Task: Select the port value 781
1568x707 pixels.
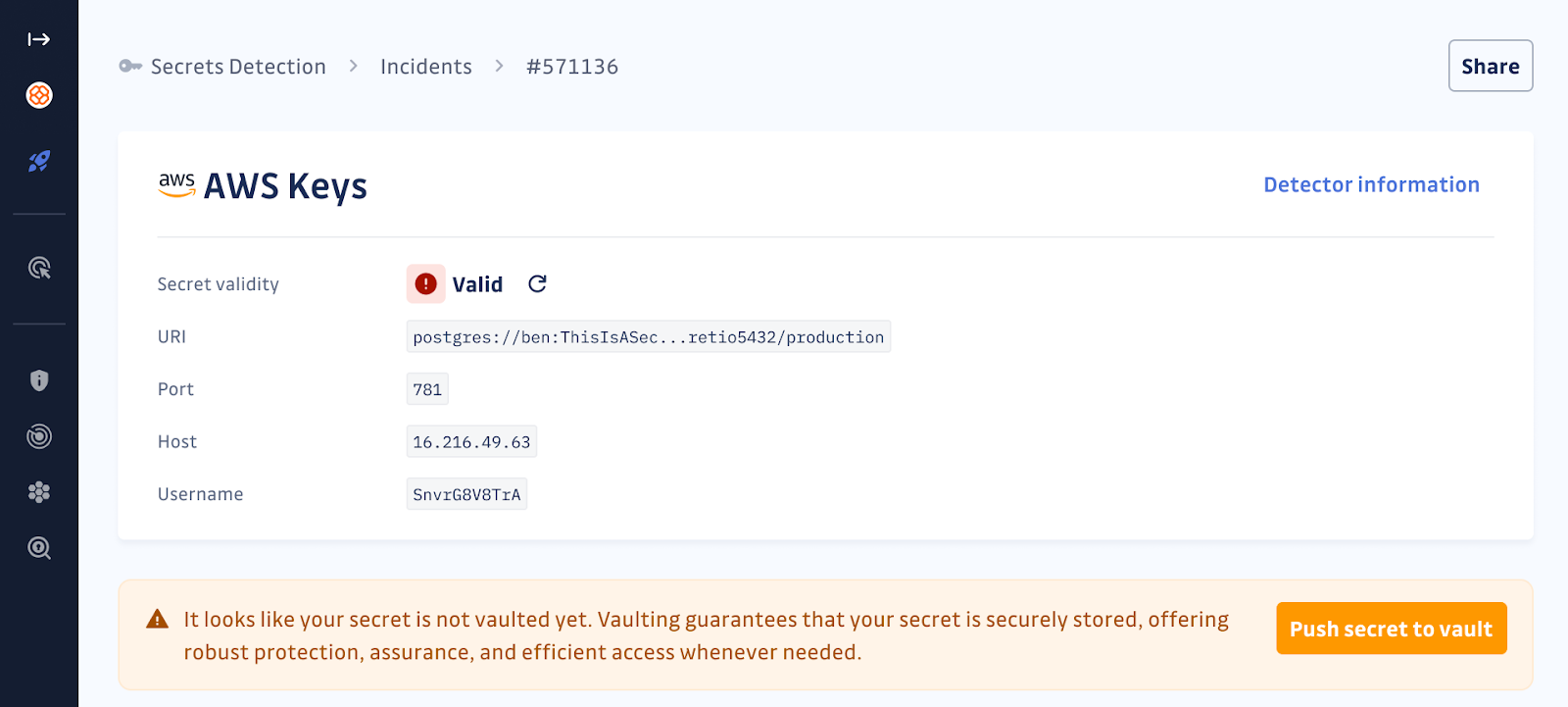Action: point(427,389)
